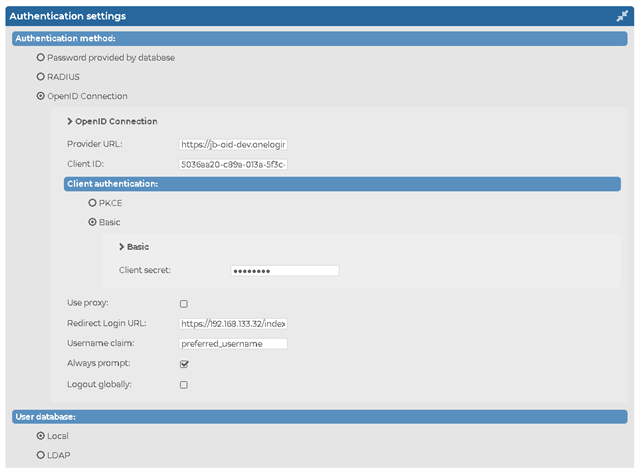Click the Client authentication header bar

(342, 184)
